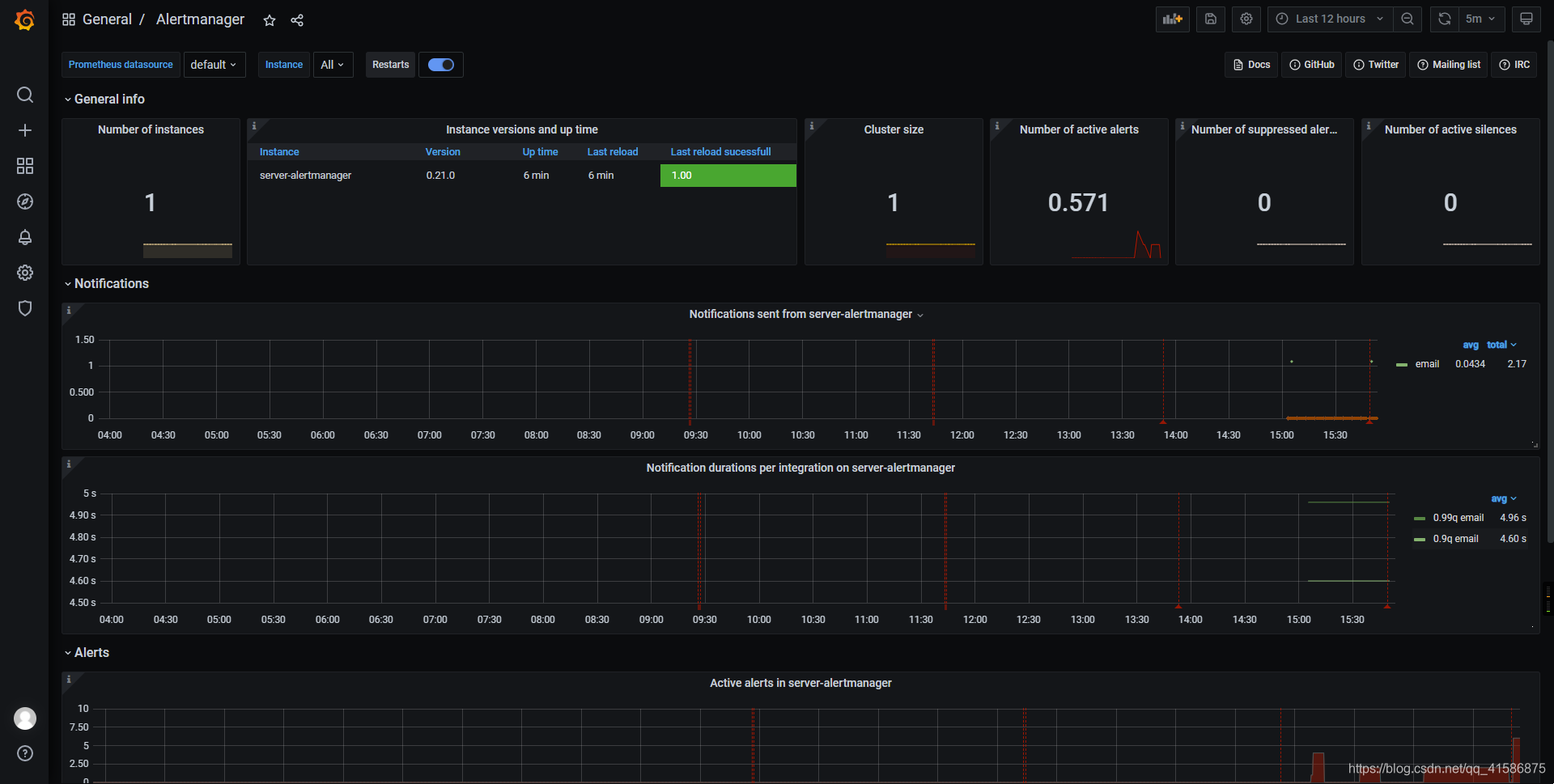Click the Number of instances panel title
The width and height of the screenshot is (1554, 784).
point(151,129)
